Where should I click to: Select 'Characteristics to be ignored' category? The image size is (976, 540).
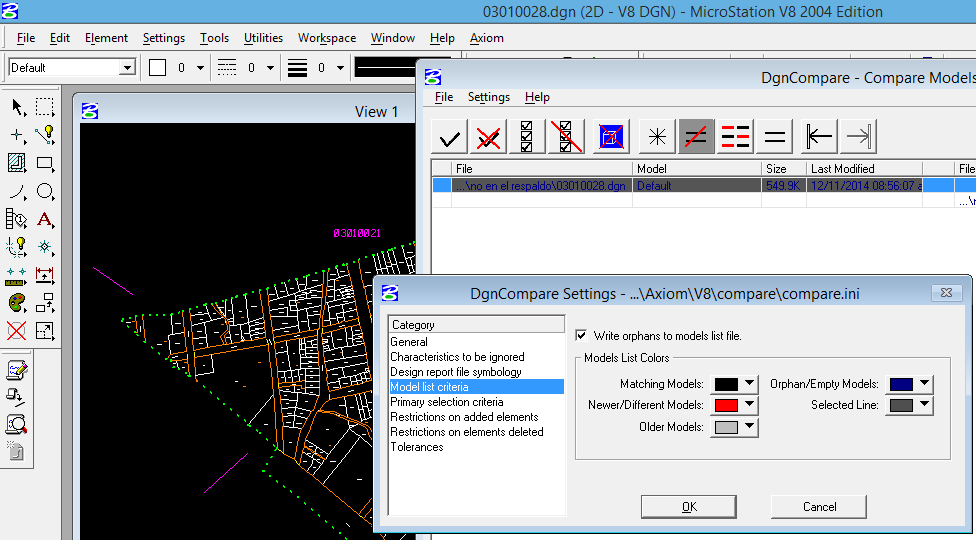(x=458, y=357)
